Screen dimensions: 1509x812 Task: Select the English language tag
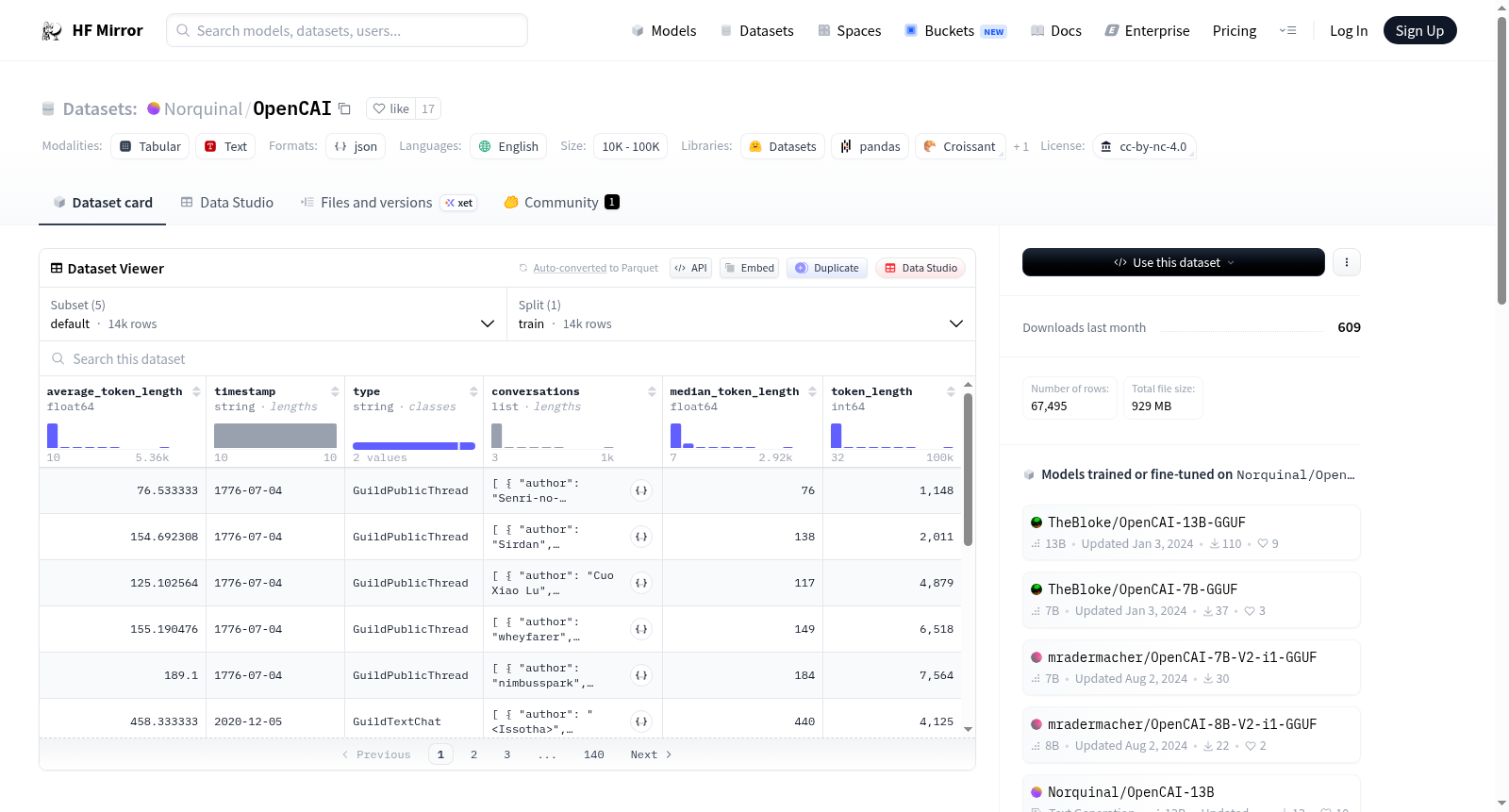(x=508, y=146)
